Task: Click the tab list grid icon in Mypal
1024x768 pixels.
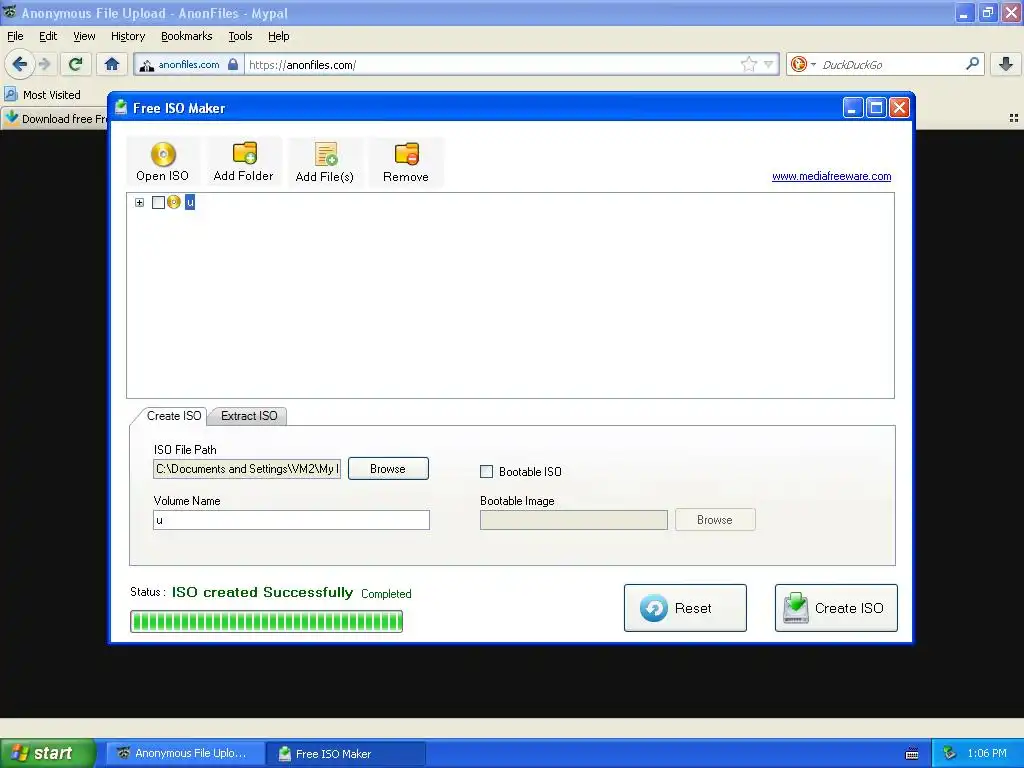Action: click(1014, 118)
